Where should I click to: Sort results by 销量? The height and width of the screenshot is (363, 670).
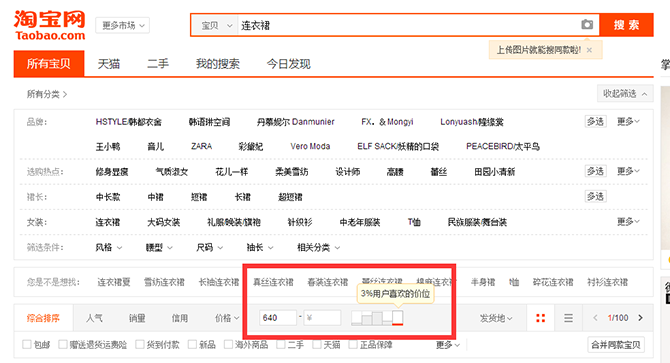(137, 318)
